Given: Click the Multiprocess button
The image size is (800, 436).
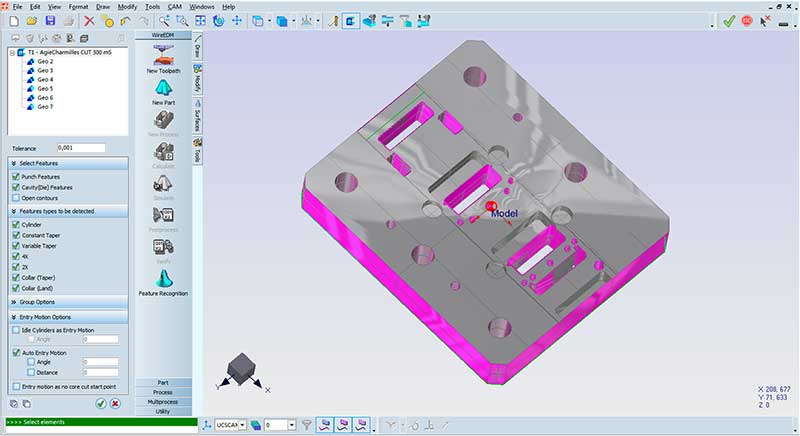Looking at the screenshot, I should tap(162, 401).
